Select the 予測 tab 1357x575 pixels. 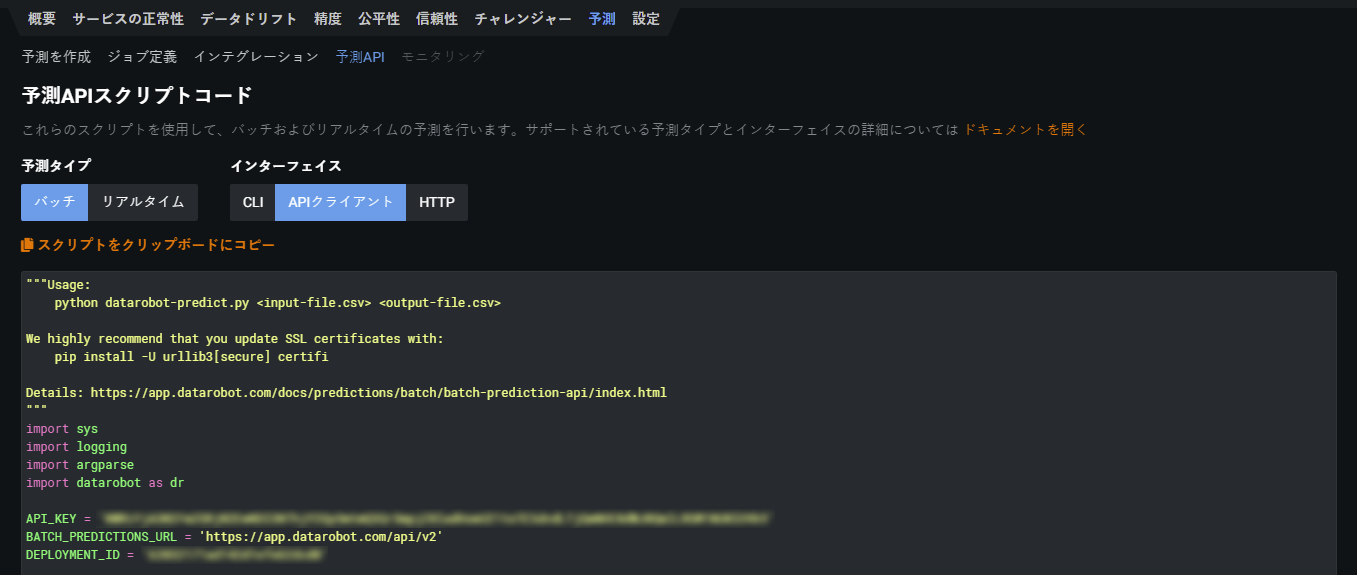pos(602,19)
